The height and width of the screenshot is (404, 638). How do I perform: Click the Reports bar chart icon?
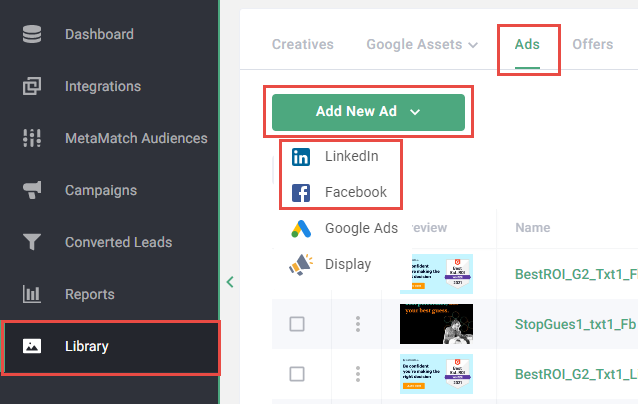pyautogui.click(x=32, y=295)
